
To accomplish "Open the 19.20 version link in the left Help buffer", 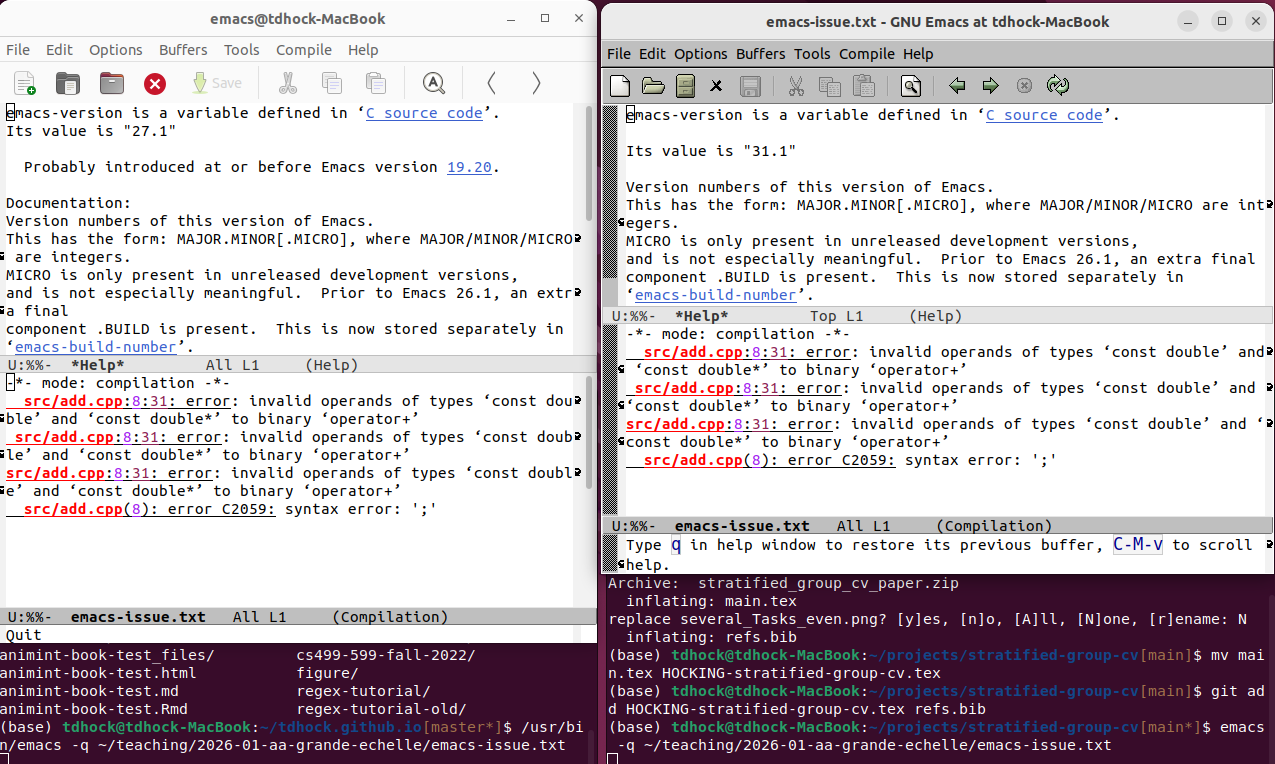I will point(469,167).
